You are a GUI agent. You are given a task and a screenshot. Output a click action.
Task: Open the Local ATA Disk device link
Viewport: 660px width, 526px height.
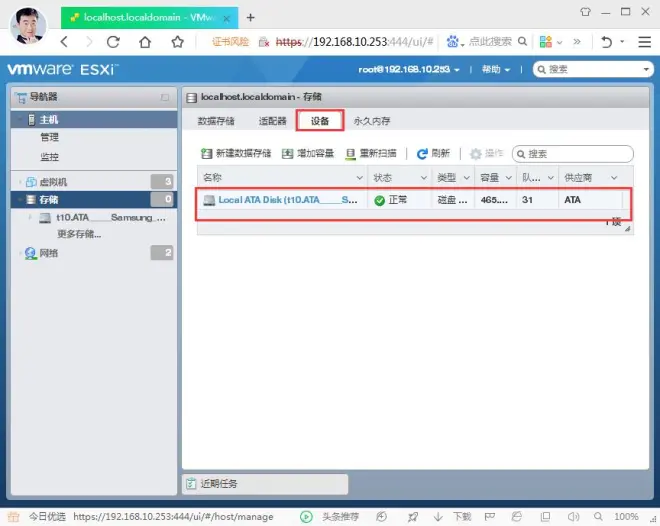coord(287,200)
